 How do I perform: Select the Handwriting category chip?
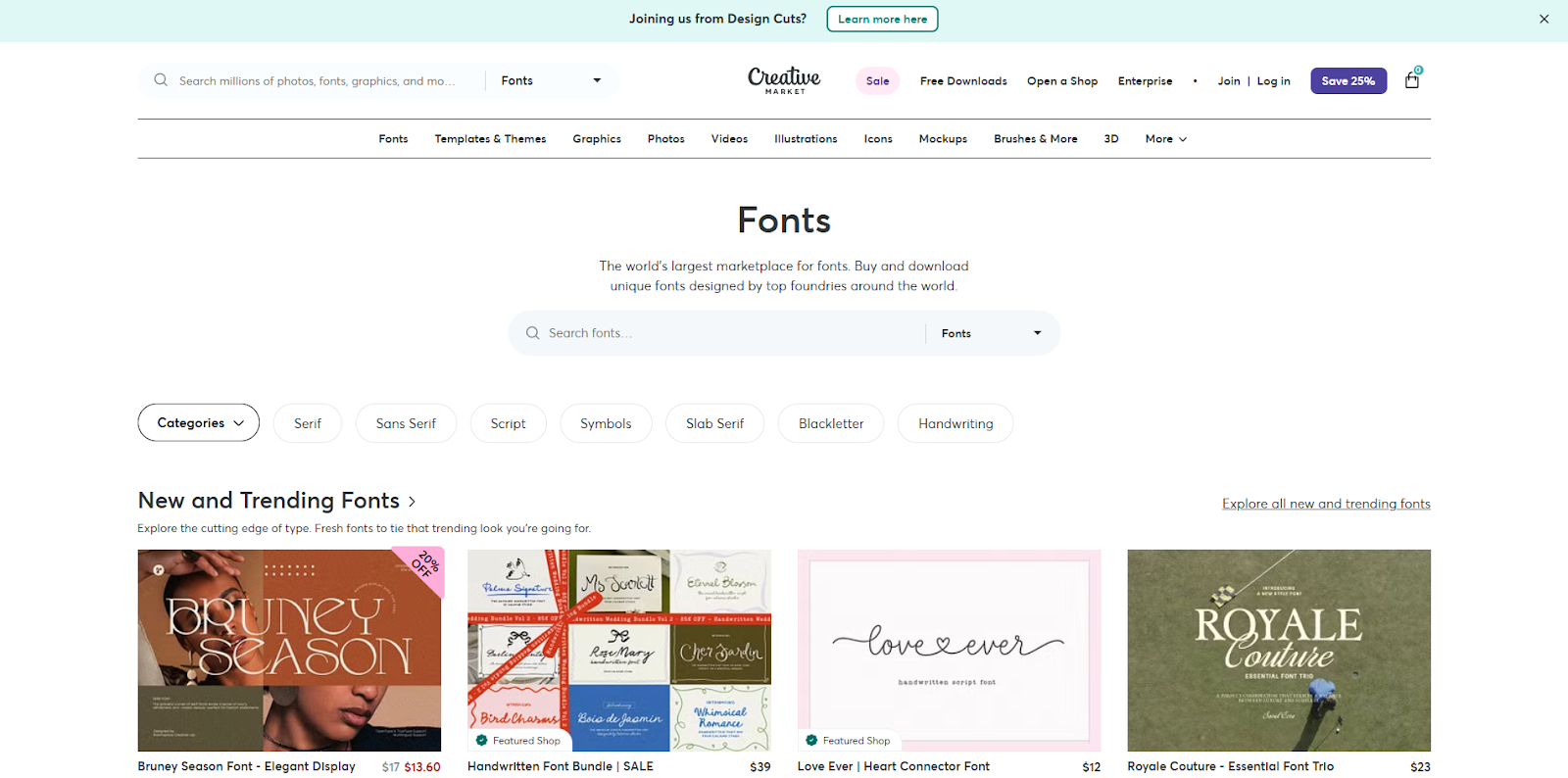click(x=955, y=423)
